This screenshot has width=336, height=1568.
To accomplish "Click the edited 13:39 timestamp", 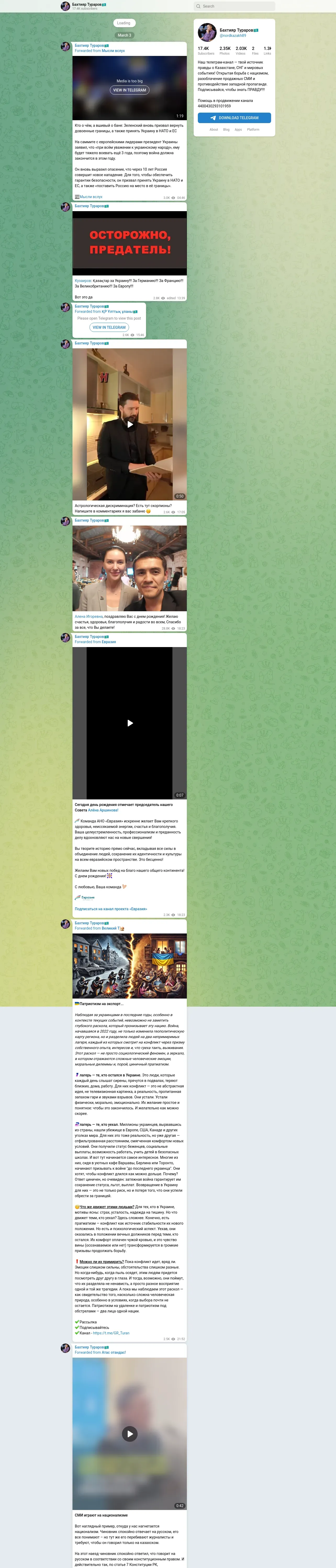I will point(176,298).
